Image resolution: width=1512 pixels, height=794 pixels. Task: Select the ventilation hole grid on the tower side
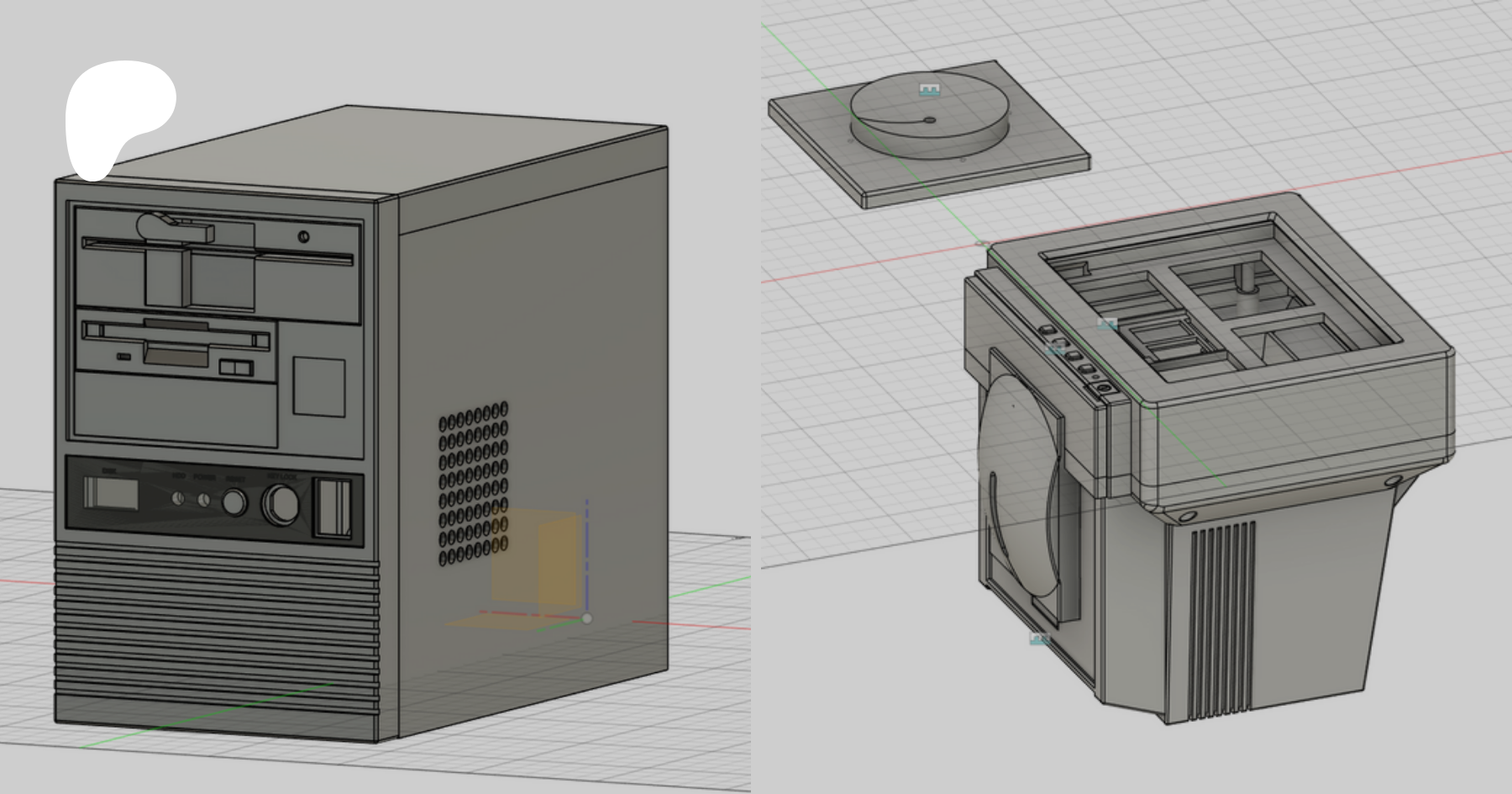point(474,483)
